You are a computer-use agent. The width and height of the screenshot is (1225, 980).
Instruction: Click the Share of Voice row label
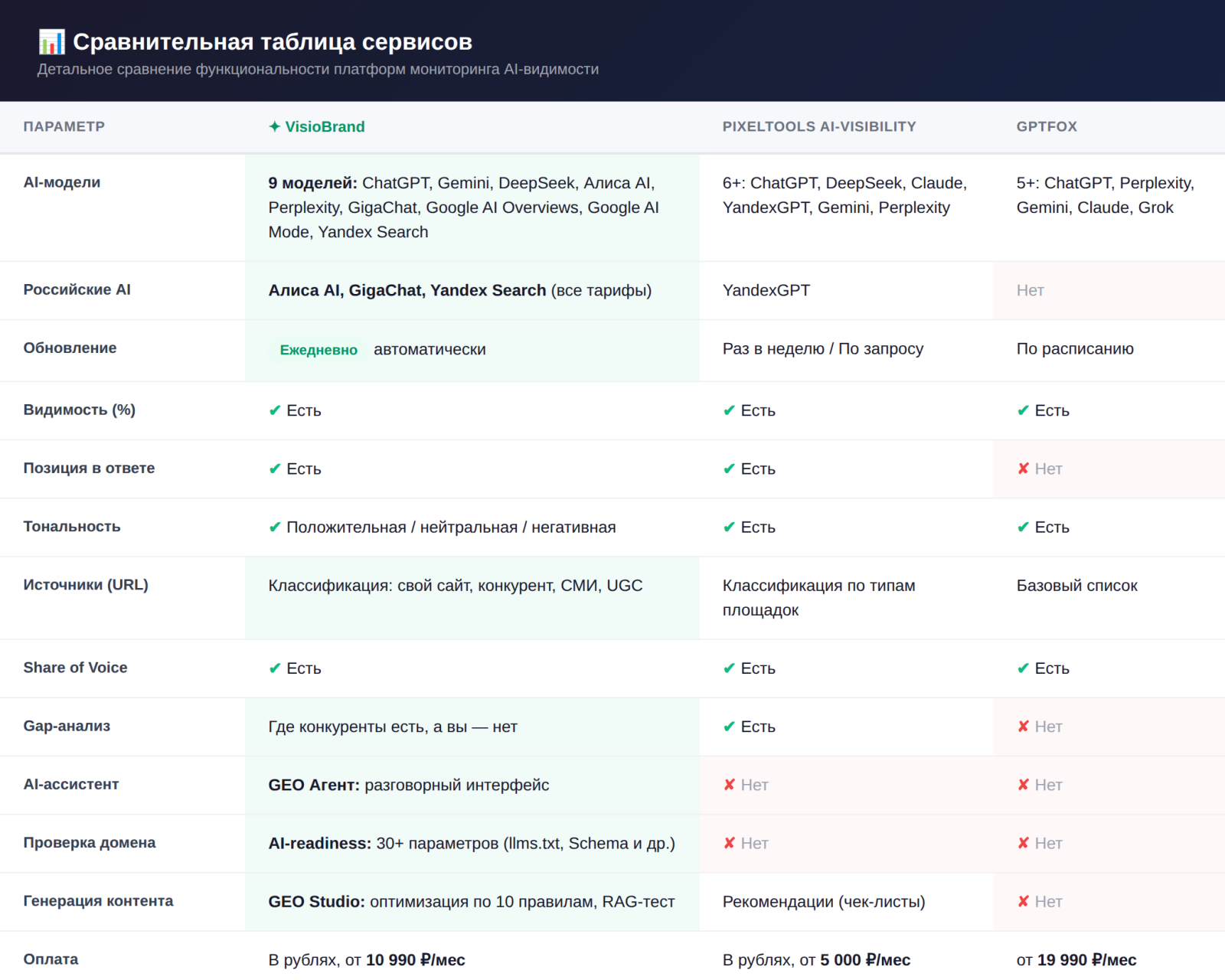pyautogui.click(x=76, y=668)
